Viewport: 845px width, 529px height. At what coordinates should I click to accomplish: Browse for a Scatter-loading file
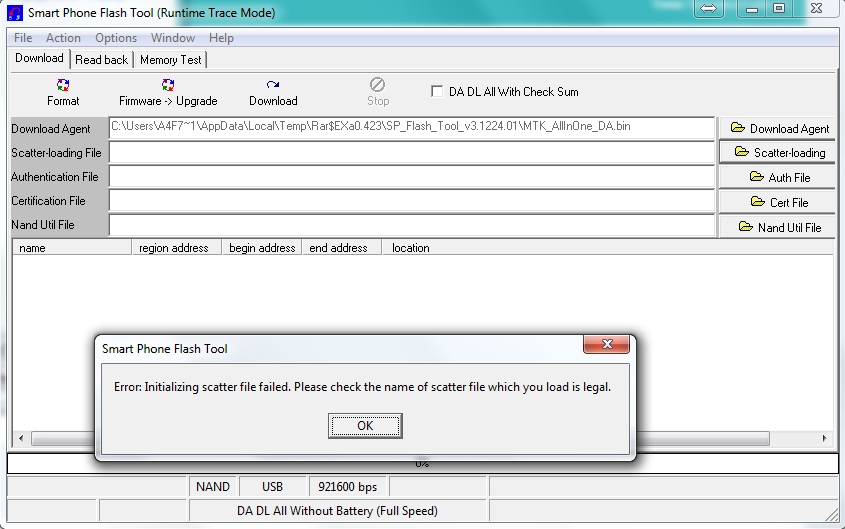tap(779, 153)
